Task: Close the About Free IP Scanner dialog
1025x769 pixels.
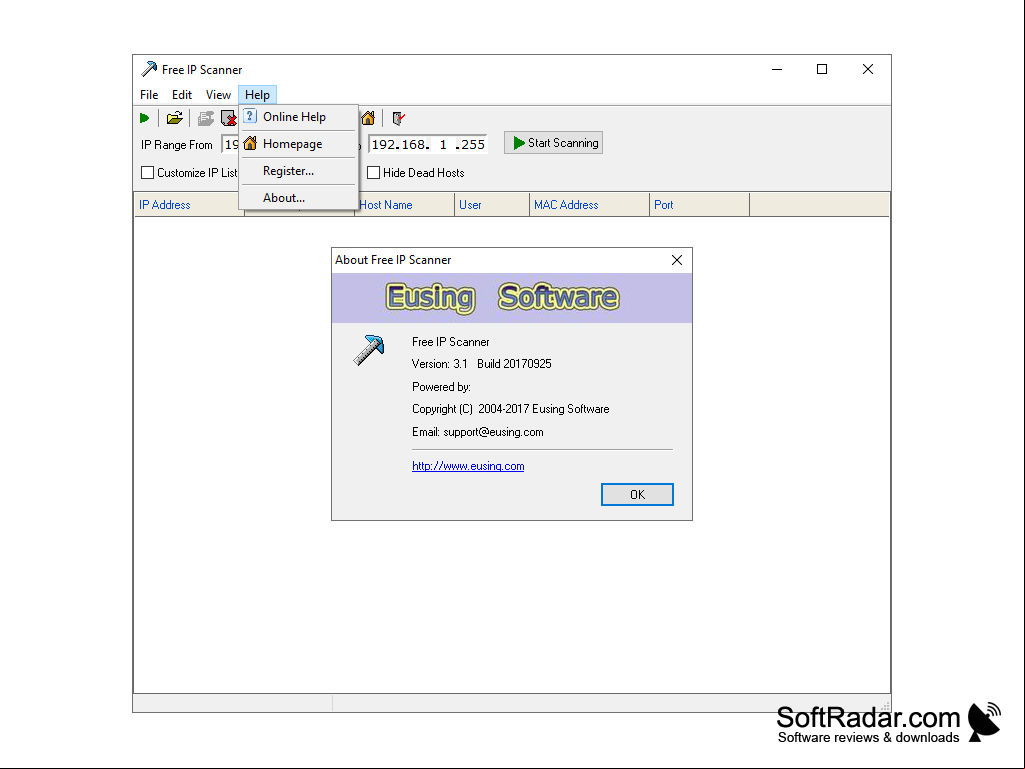Action: click(x=677, y=260)
